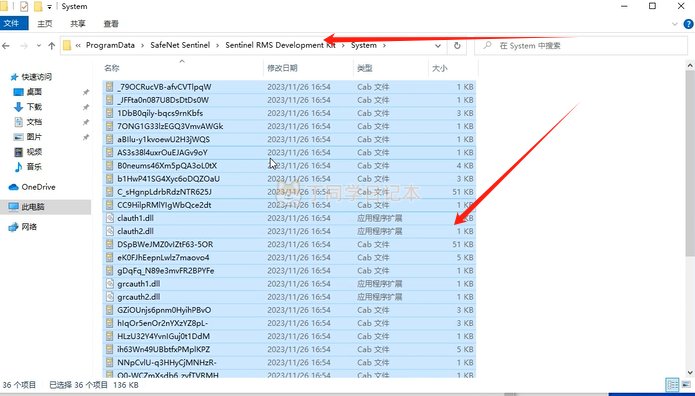Open quick access toolbar customize dropdown
695x396 pixels.
[x=49, y=7]
